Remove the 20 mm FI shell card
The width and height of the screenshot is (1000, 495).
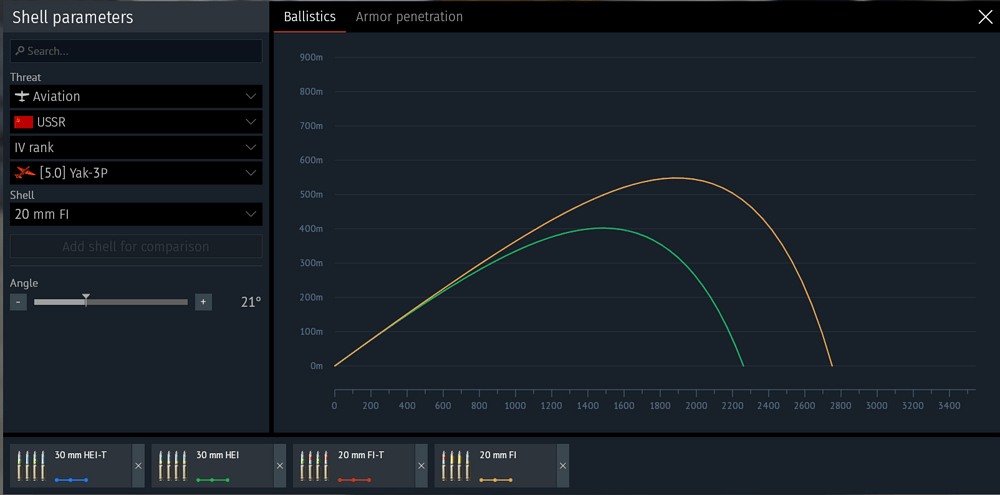point(563,467)
